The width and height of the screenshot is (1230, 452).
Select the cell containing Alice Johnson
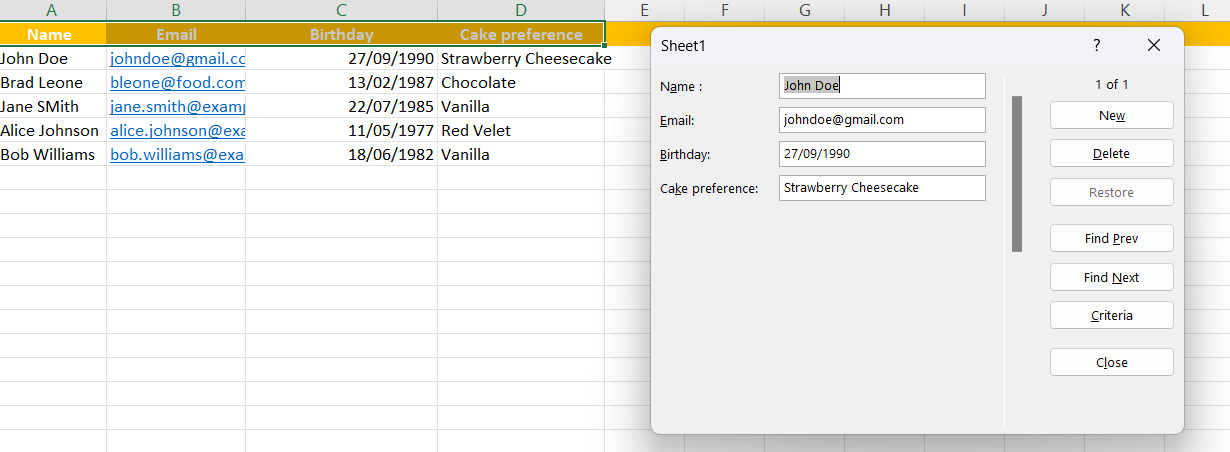[x=50, y=131]
